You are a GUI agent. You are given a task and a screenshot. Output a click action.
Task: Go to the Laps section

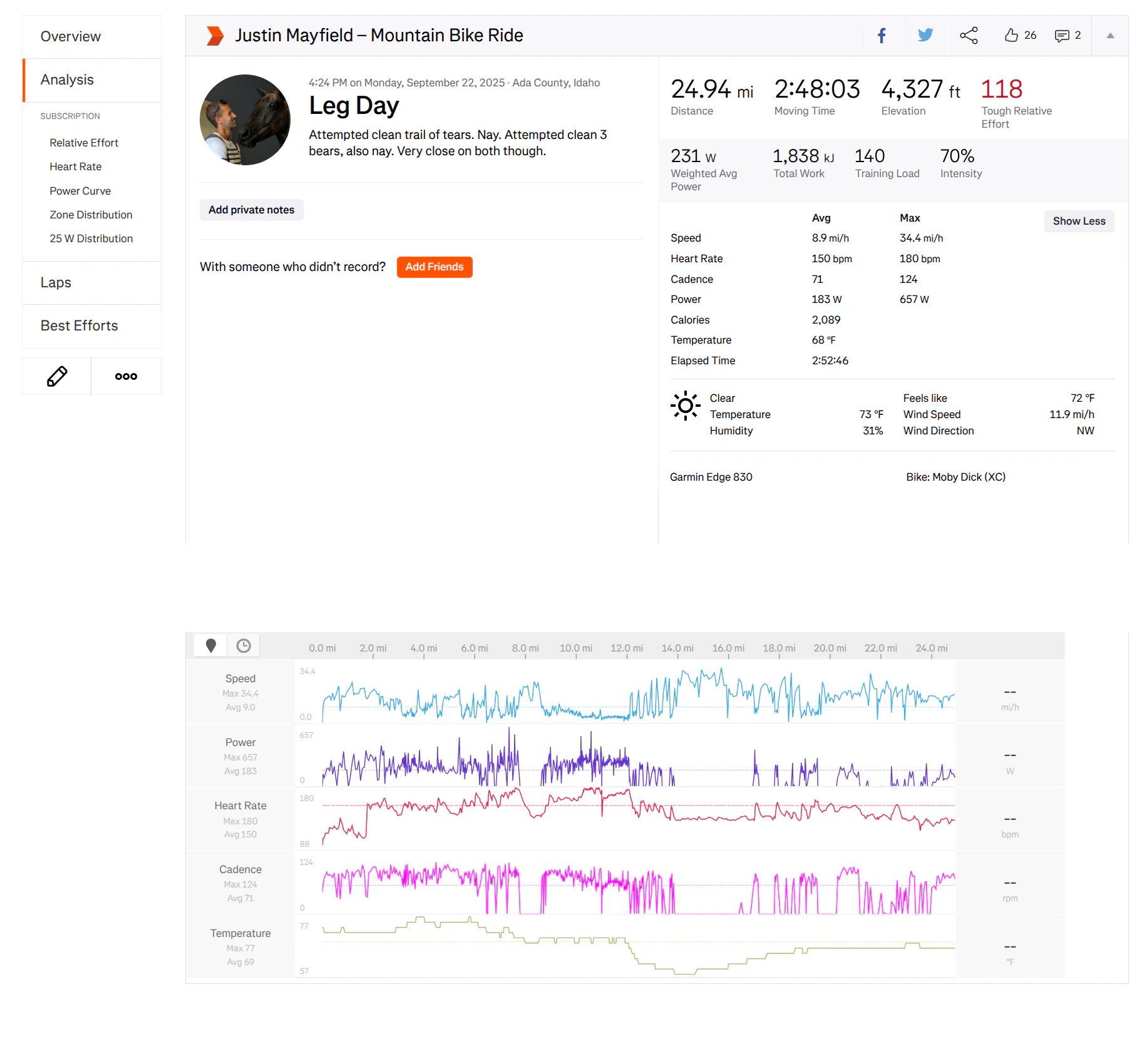click(56, 283)
